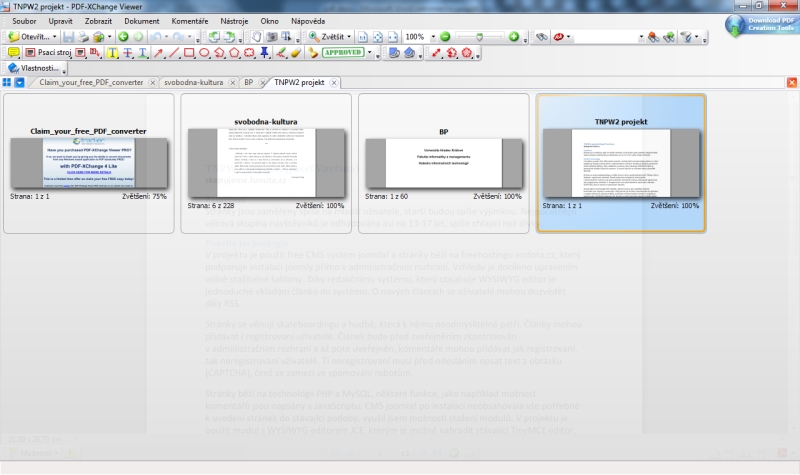Select the text Select tool
The width and height of the screenshot is (800, 475).
pos(286,37)
